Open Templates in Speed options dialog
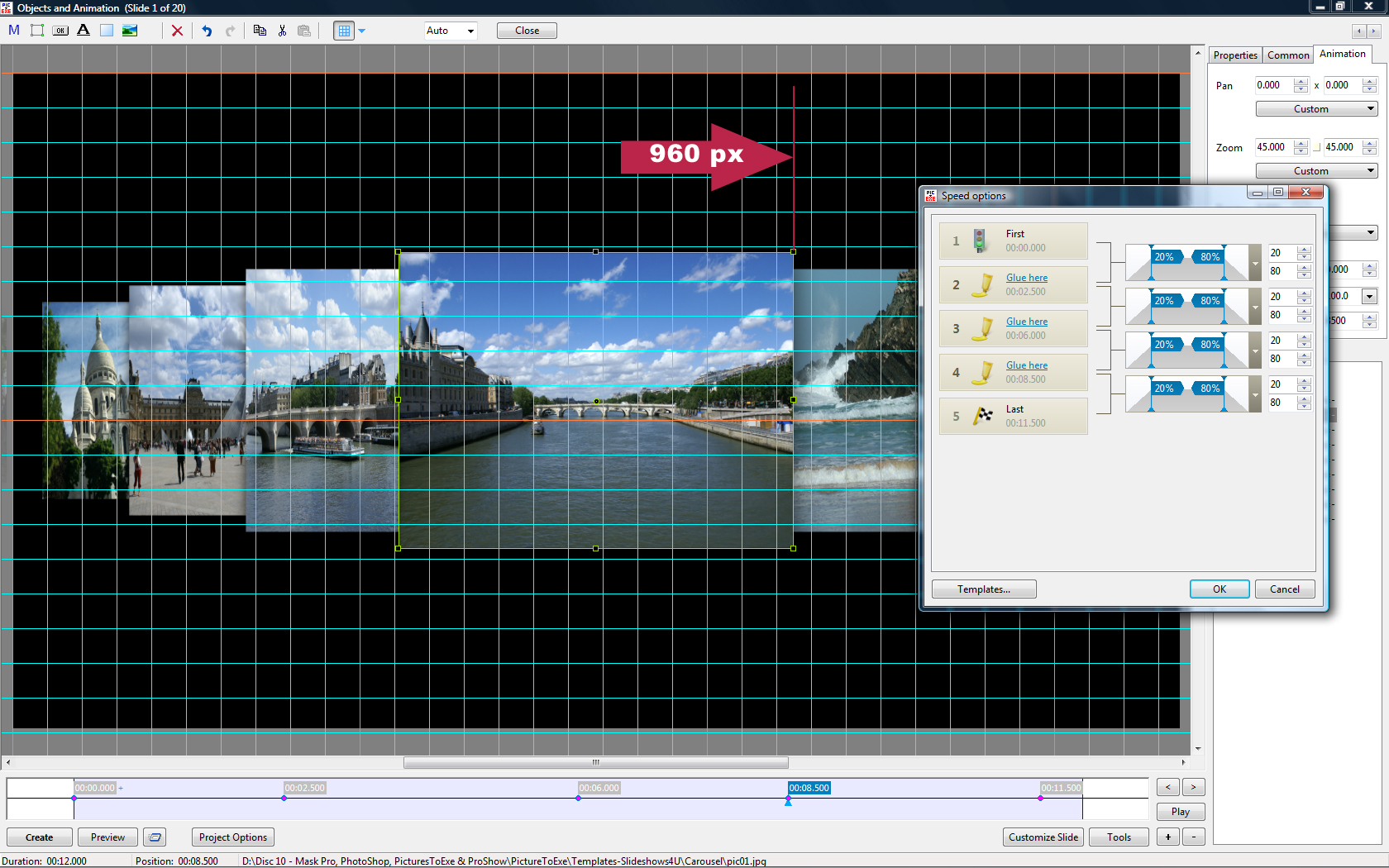 point(983,589)
